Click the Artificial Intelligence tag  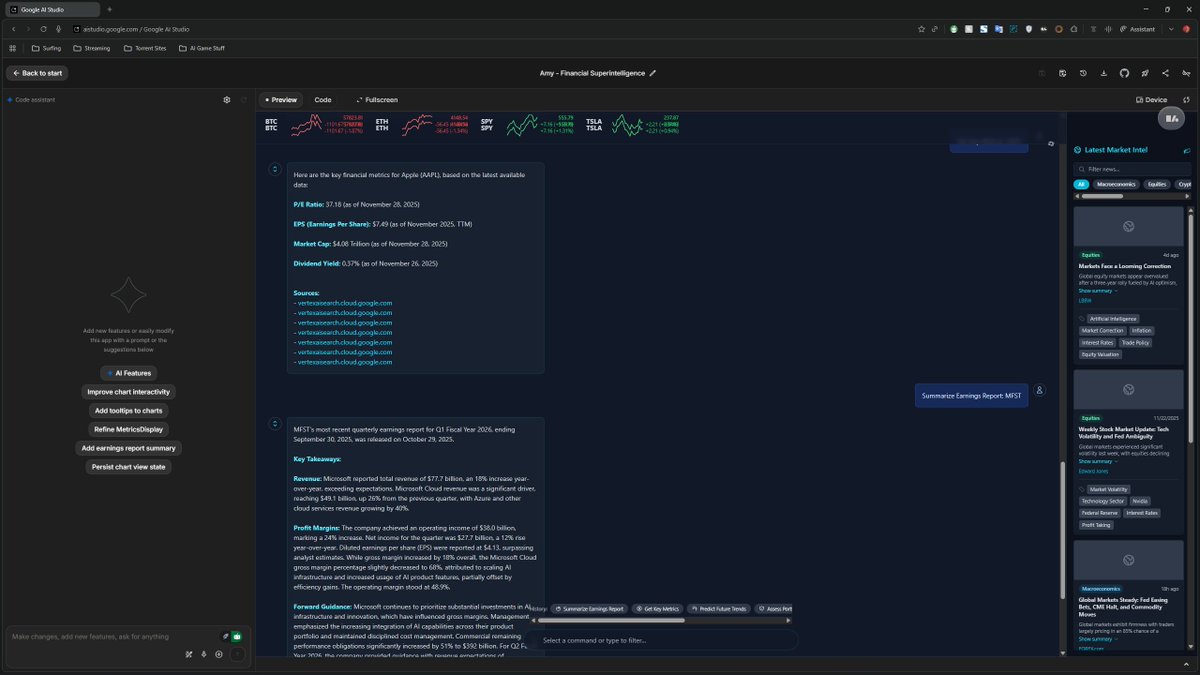(1112, 319)
